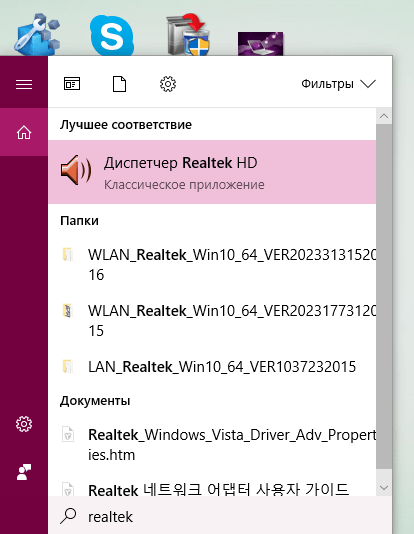Click the scroll up arrow of results
The width and height of the screenshot is (414, 534).
pyautogui.click(x=384, y=116)
